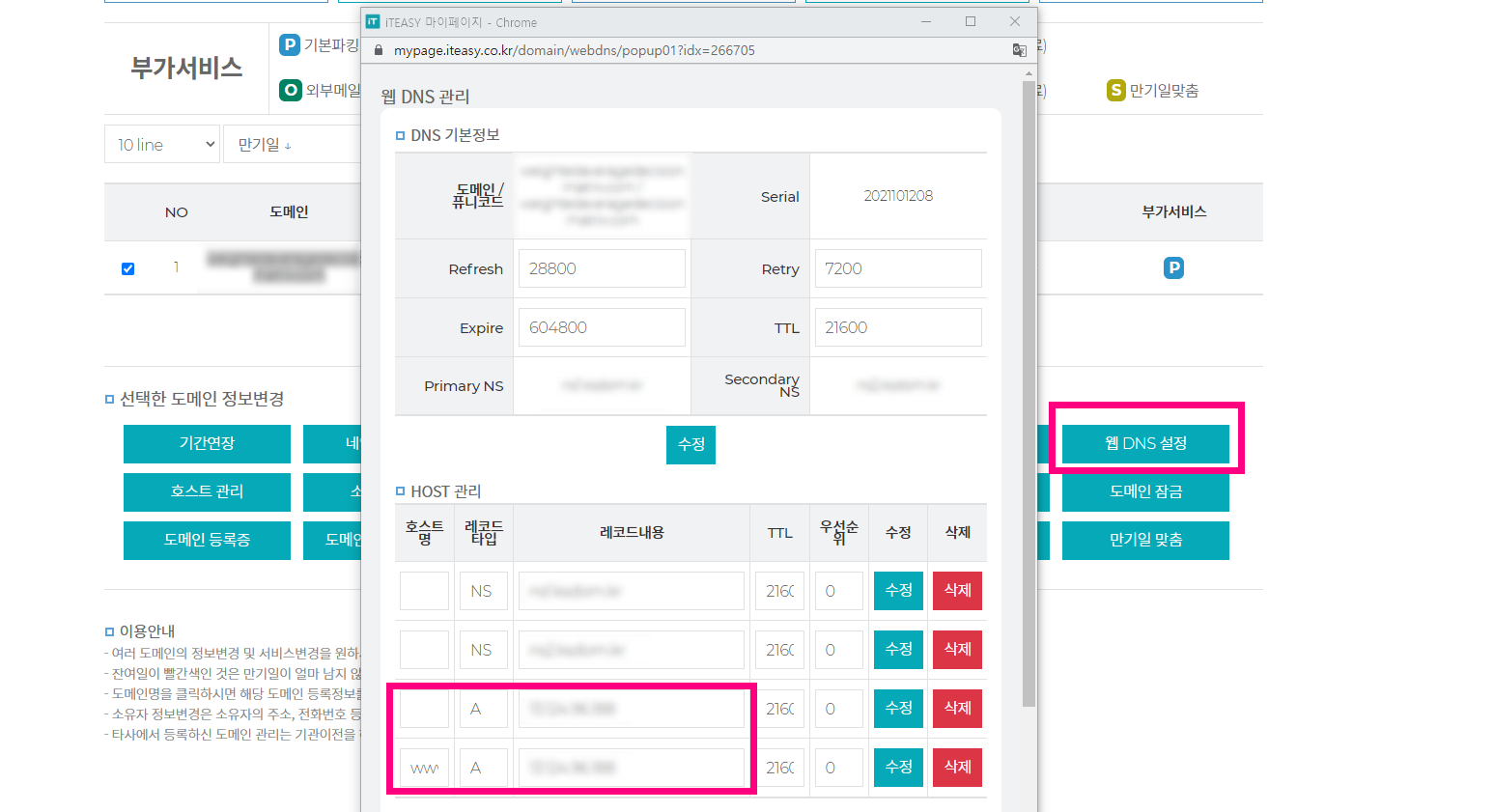Click 수정 for the second NS record
This screenshot has height=812, width=1494.
pos(898,649)
